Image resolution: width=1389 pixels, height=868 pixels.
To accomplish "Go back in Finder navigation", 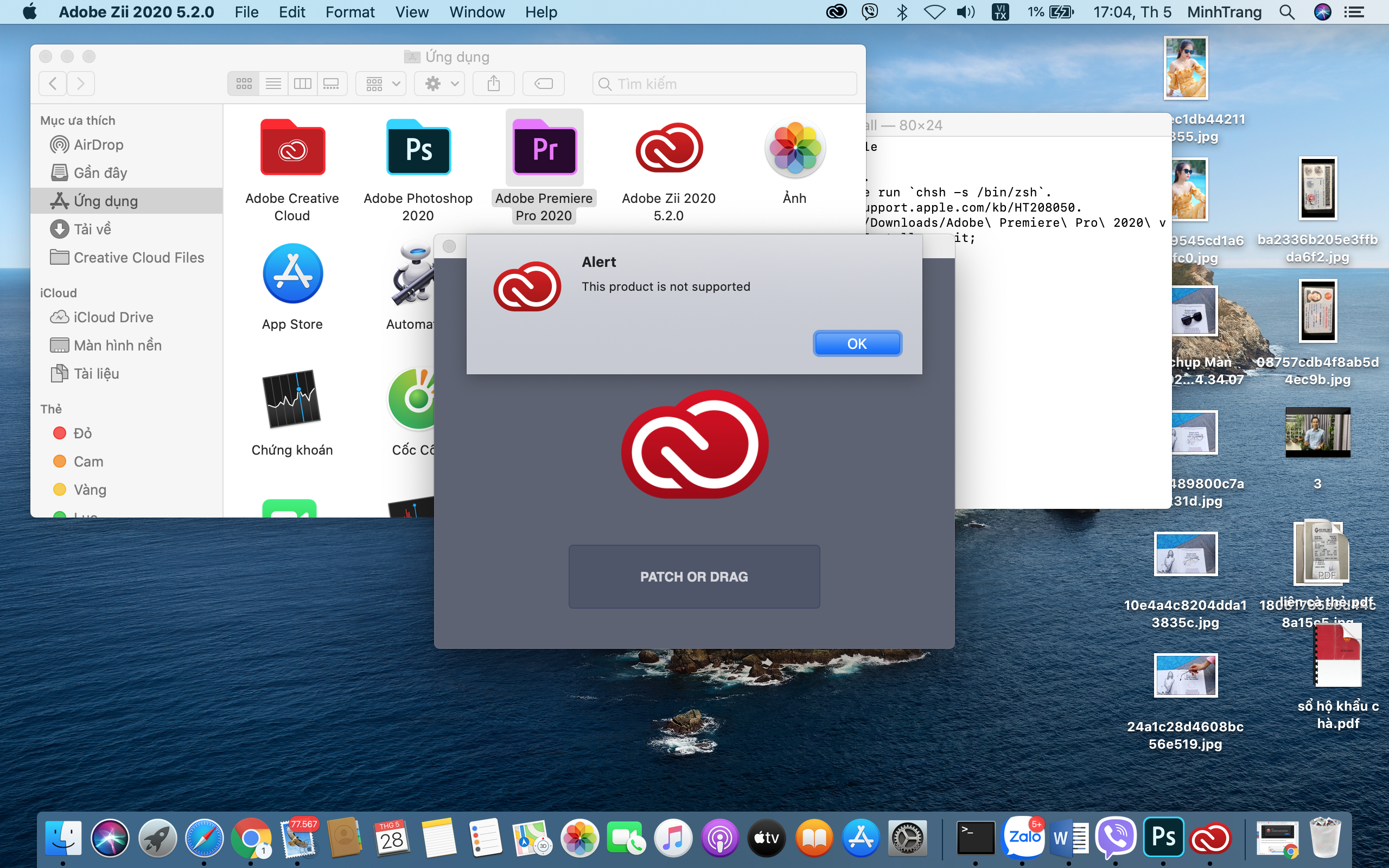I will [x=53, y=84].
